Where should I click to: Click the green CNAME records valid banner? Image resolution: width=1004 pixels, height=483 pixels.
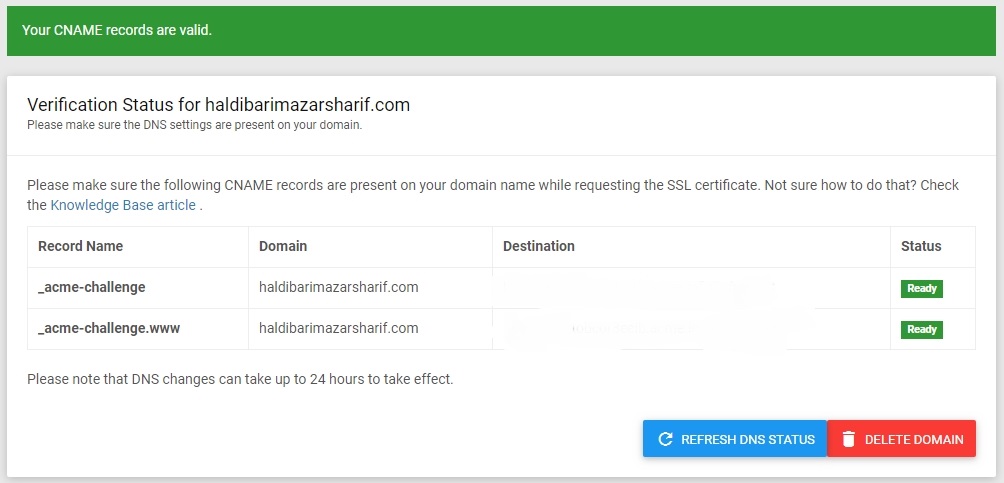tap(502, 30)
